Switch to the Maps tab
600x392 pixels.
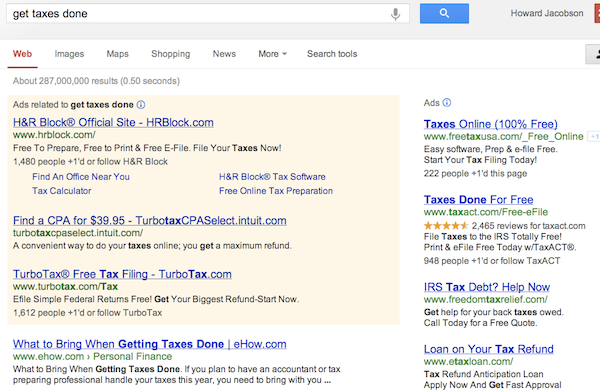(117, 54)
